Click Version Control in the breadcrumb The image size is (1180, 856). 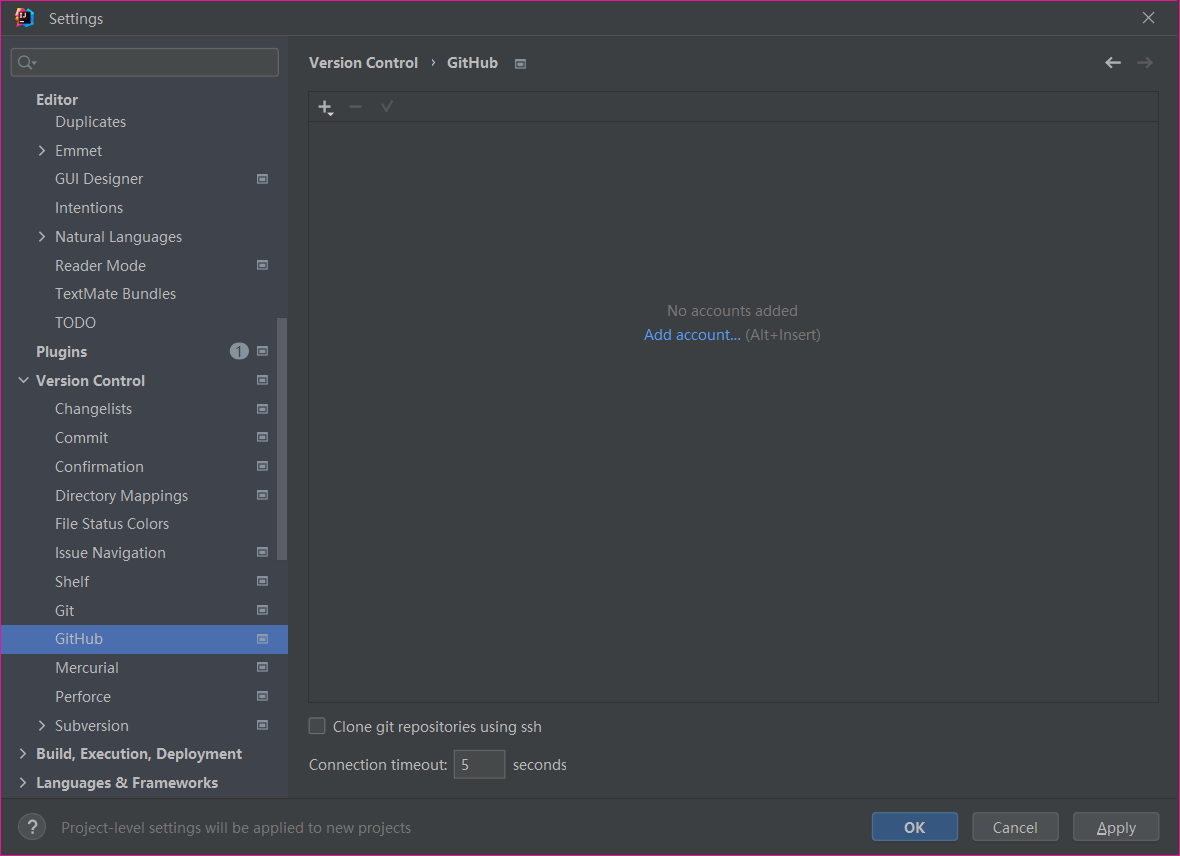coord(363,63)
